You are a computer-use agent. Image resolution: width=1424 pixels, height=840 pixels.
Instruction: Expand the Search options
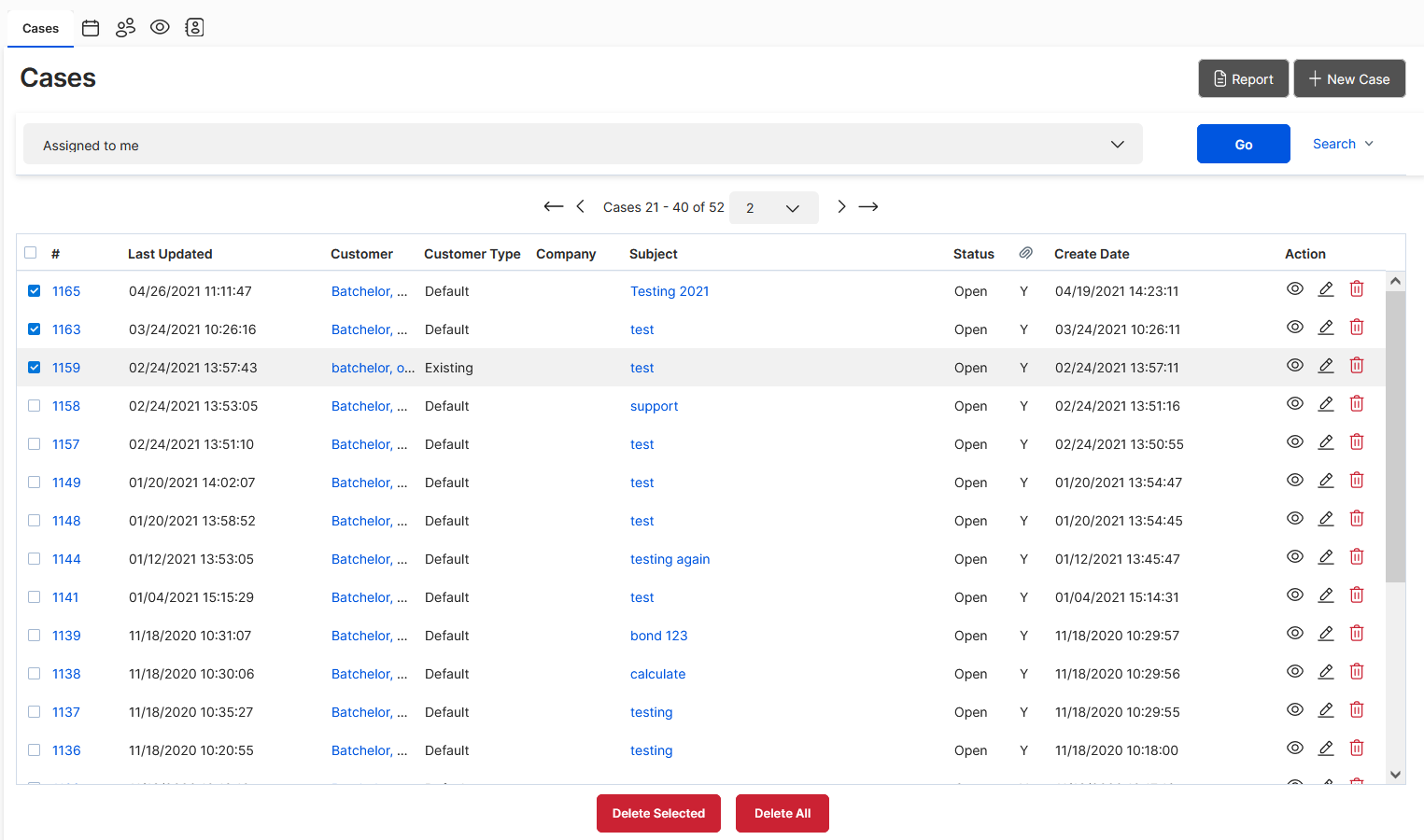1343,144
